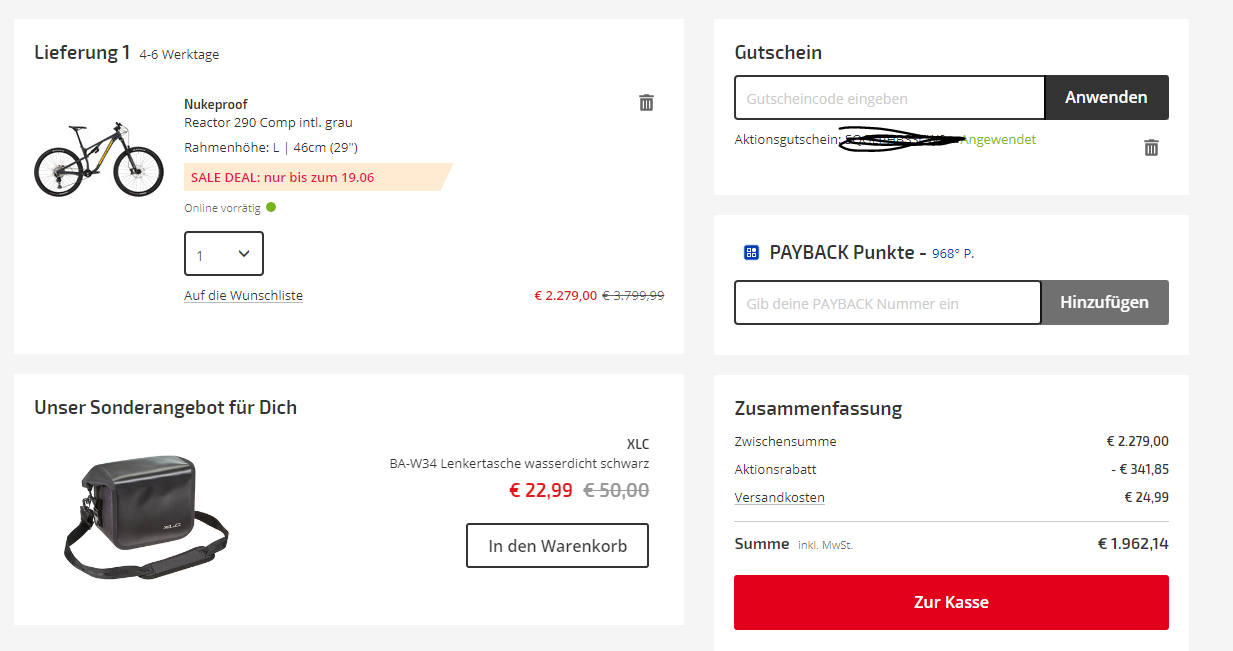Open the Nukeproof bike product thumbnail
This screenshot has width=1233, height=651.
[98, 160]
